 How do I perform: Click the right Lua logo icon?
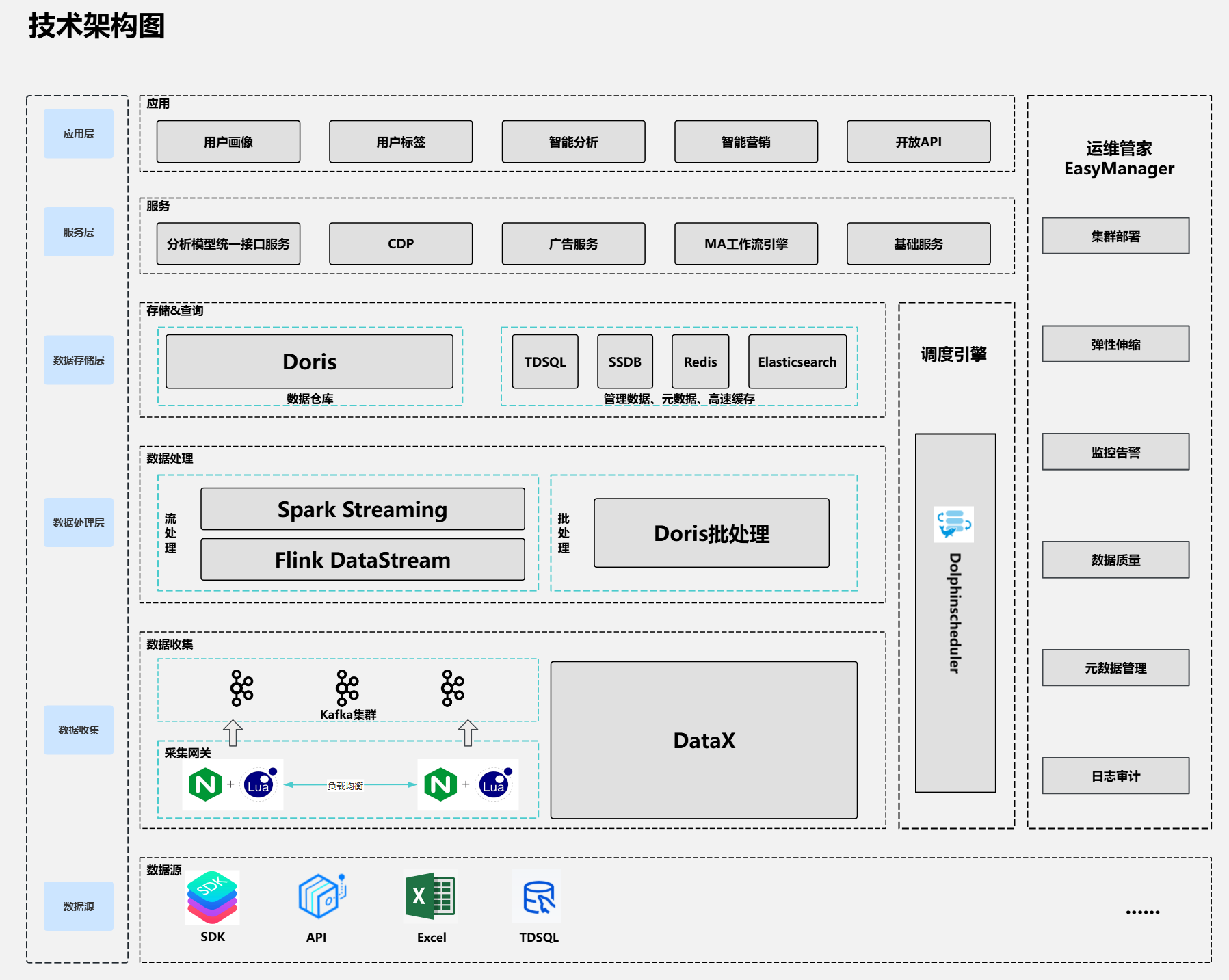point(494,784)
